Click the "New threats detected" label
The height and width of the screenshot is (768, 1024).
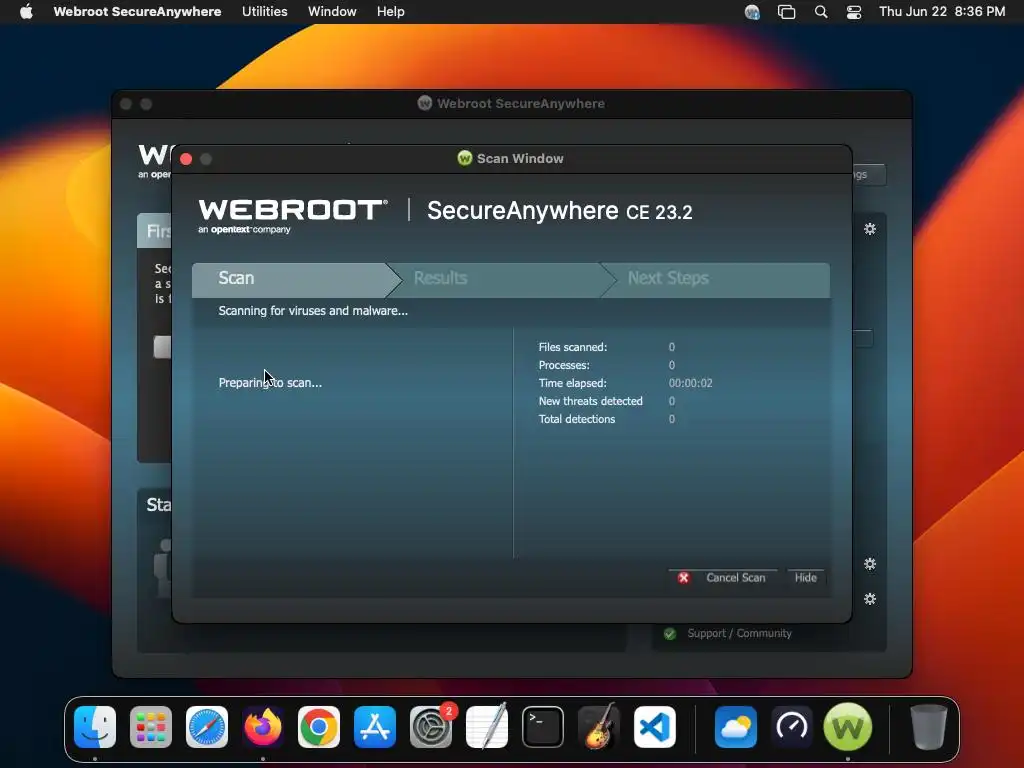590,402
